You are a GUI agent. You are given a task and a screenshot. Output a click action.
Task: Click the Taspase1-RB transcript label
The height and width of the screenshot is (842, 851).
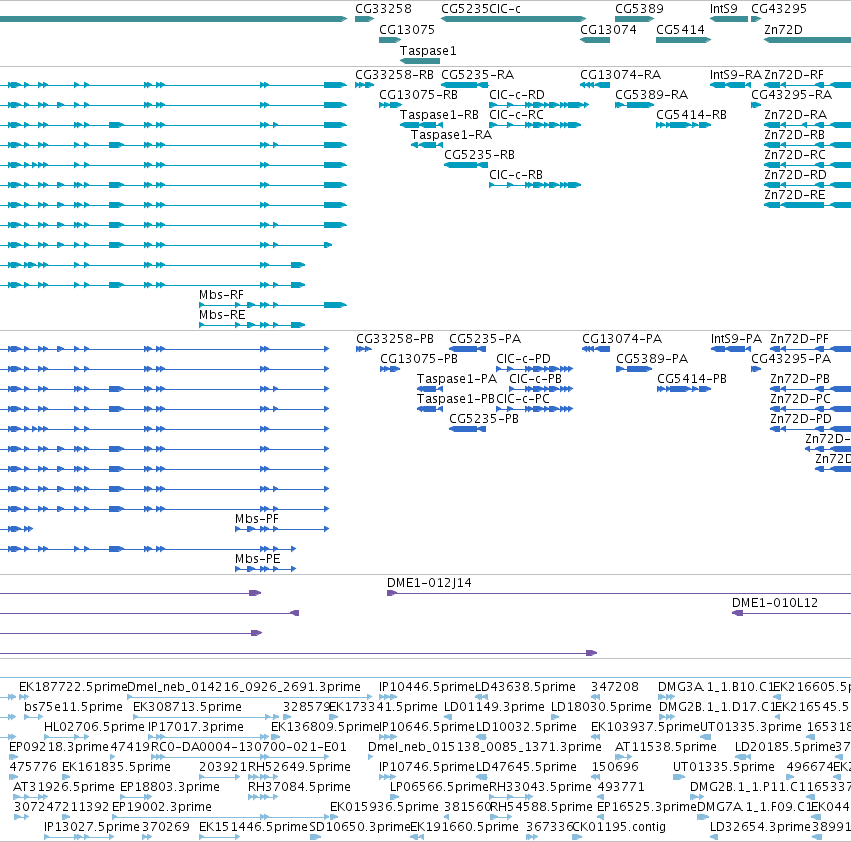point(439,115)
